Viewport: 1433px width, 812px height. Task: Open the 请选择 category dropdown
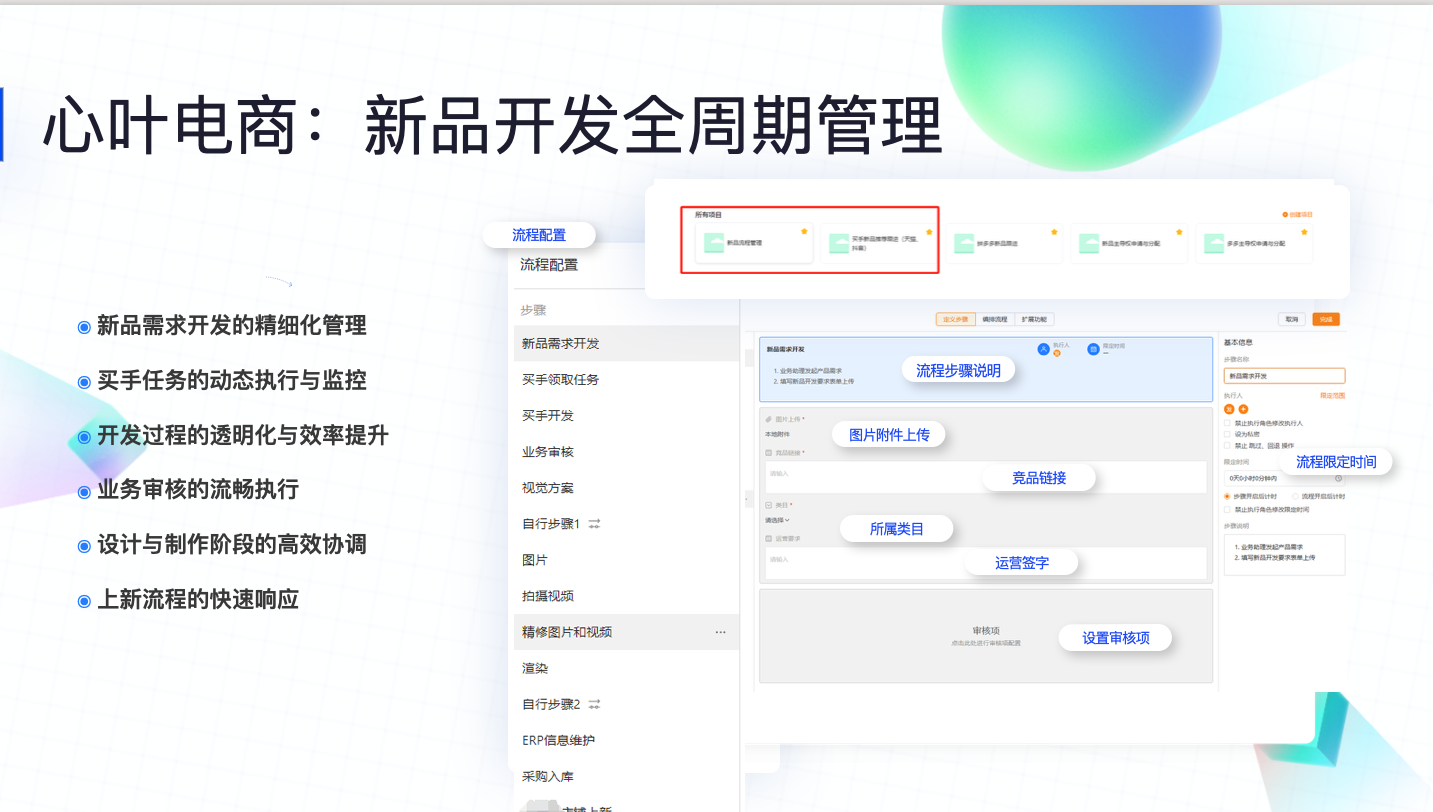pyautogui.click(x=777, y=520)
